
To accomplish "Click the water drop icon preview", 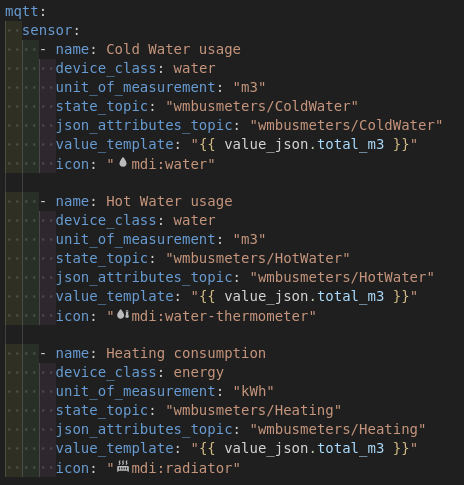I will (x=123, y=162).
